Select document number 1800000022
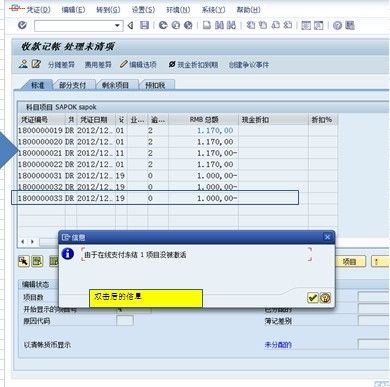 [40, 164]
